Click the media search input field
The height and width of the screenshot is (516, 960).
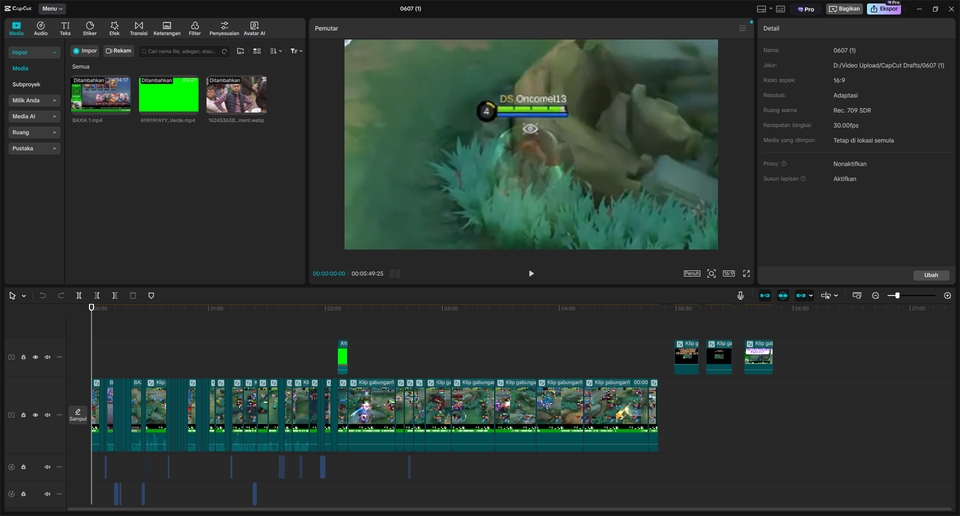click(184, 51)
